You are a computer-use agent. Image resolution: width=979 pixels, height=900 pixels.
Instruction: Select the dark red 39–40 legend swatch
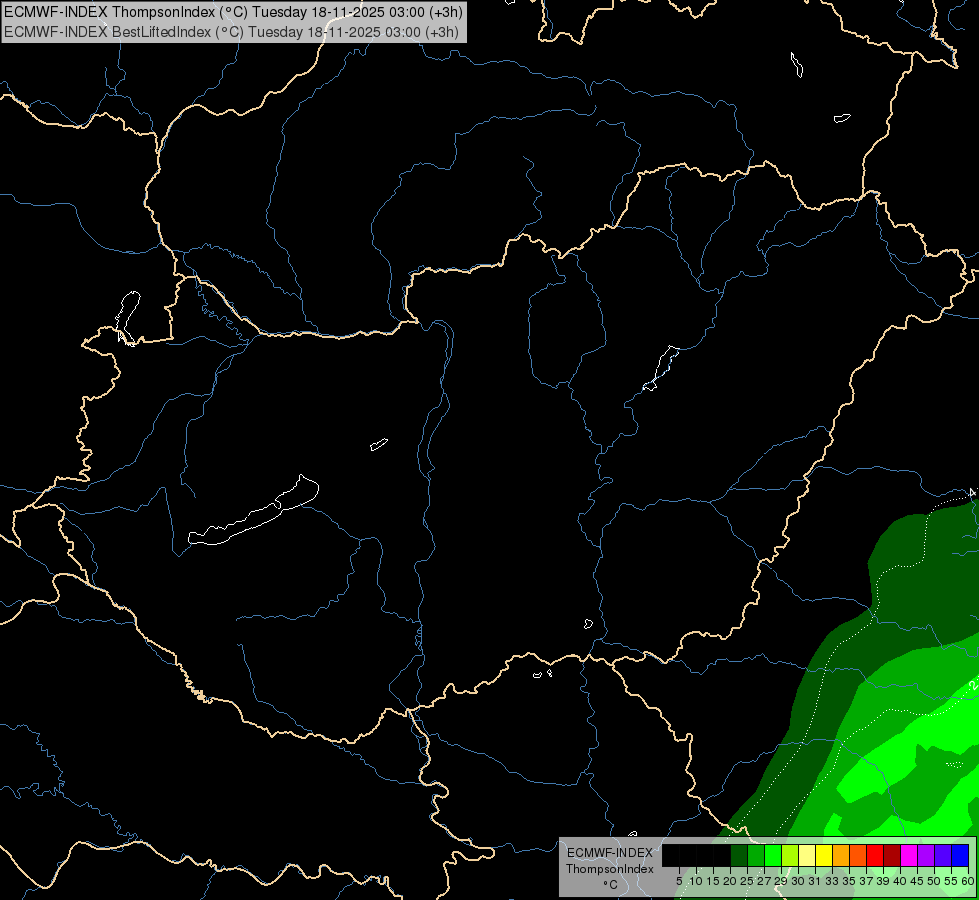892,855
